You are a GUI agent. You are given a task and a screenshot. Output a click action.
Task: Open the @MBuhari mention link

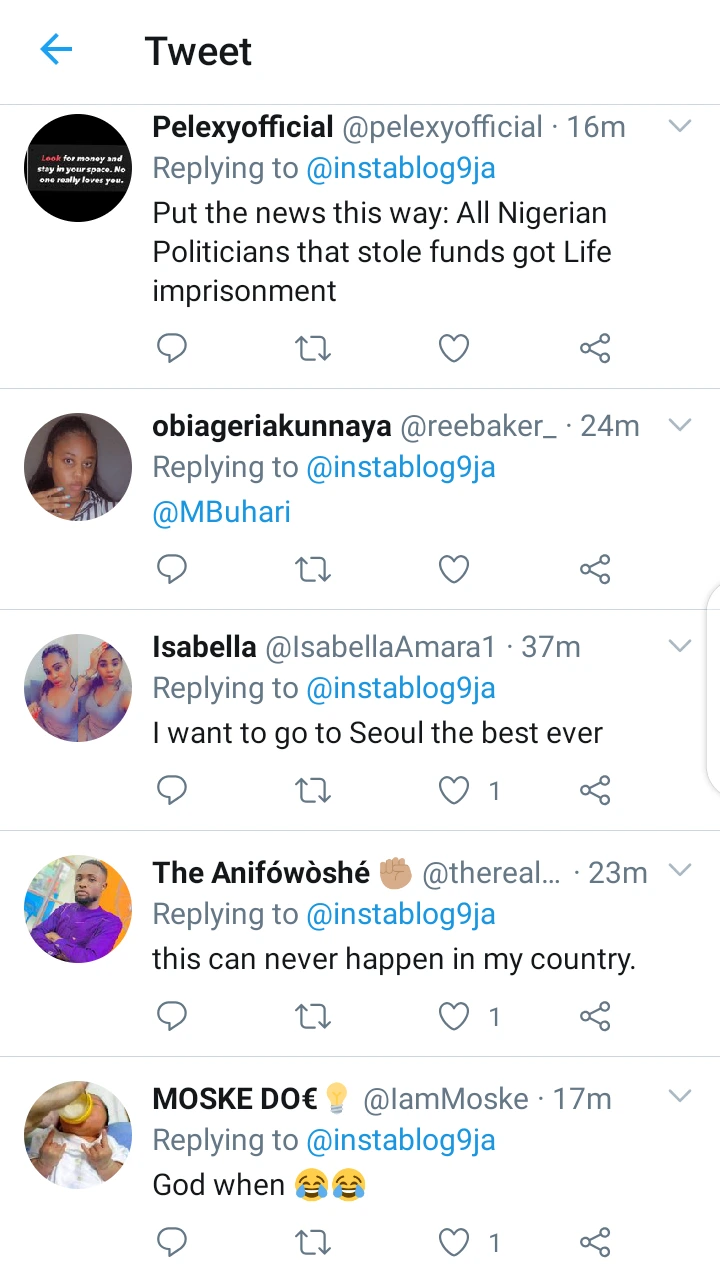(x=221, y=512)
